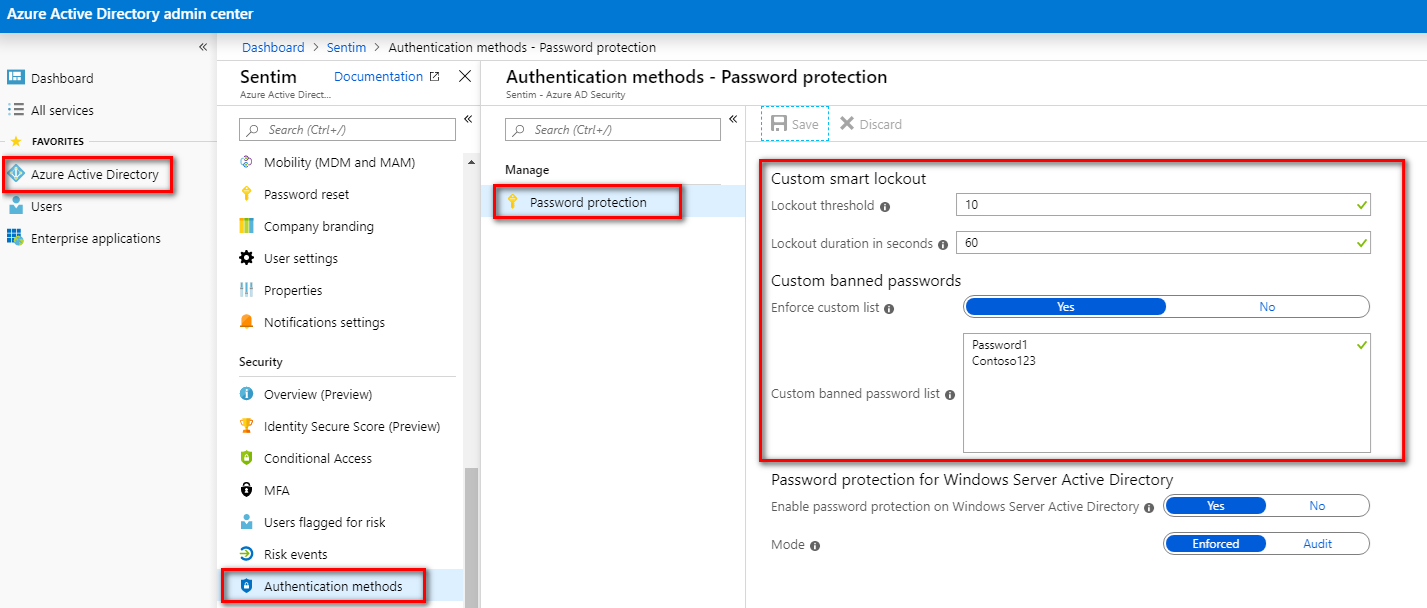This screenshot has height=608, width=1427.
Task: Click the Enterprise applications grid icon
Action: (x=15, y=238)
